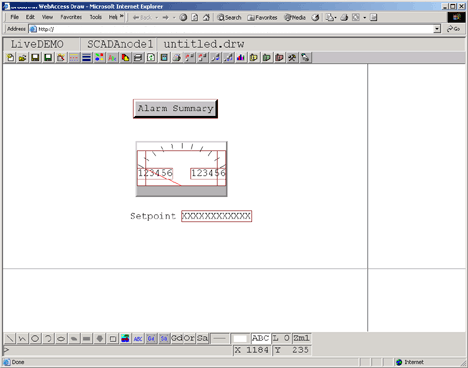Open the address bar dropdown arrow
Screen dimensions: 468x368
click(x=437, y=29)
